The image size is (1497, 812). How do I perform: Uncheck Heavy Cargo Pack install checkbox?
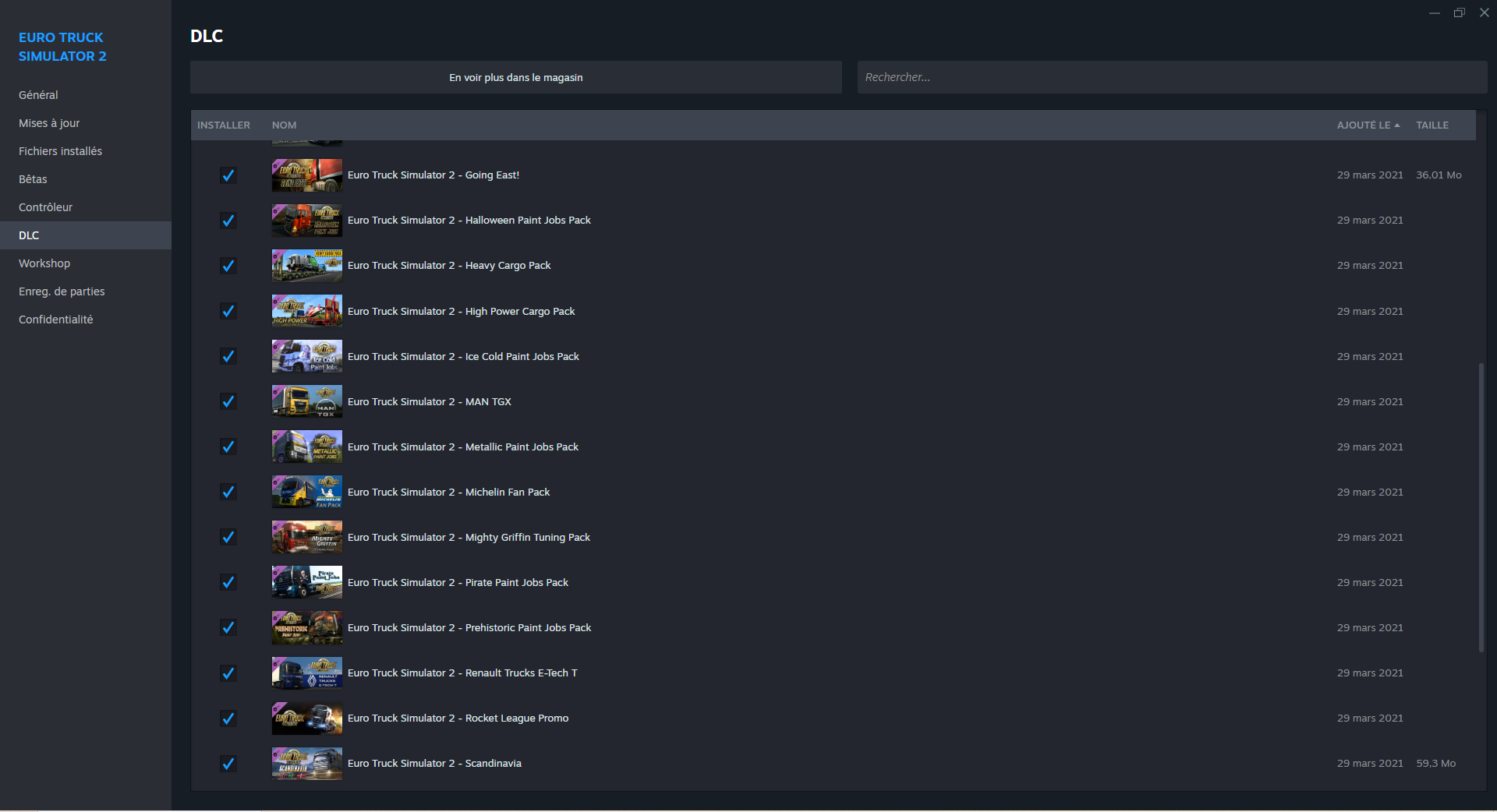(228, 266)
